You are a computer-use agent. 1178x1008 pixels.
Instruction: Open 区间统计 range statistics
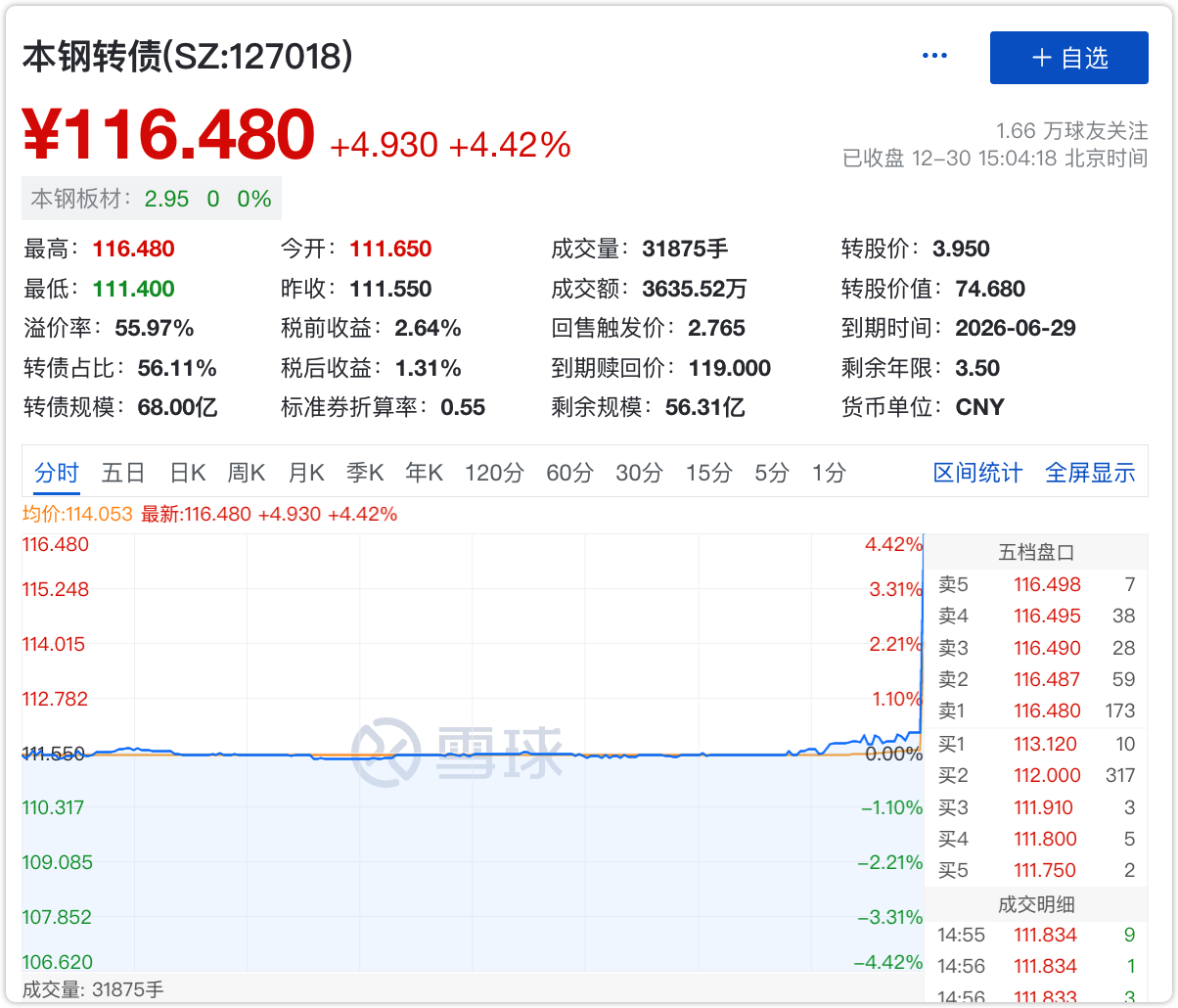point(977,474)
